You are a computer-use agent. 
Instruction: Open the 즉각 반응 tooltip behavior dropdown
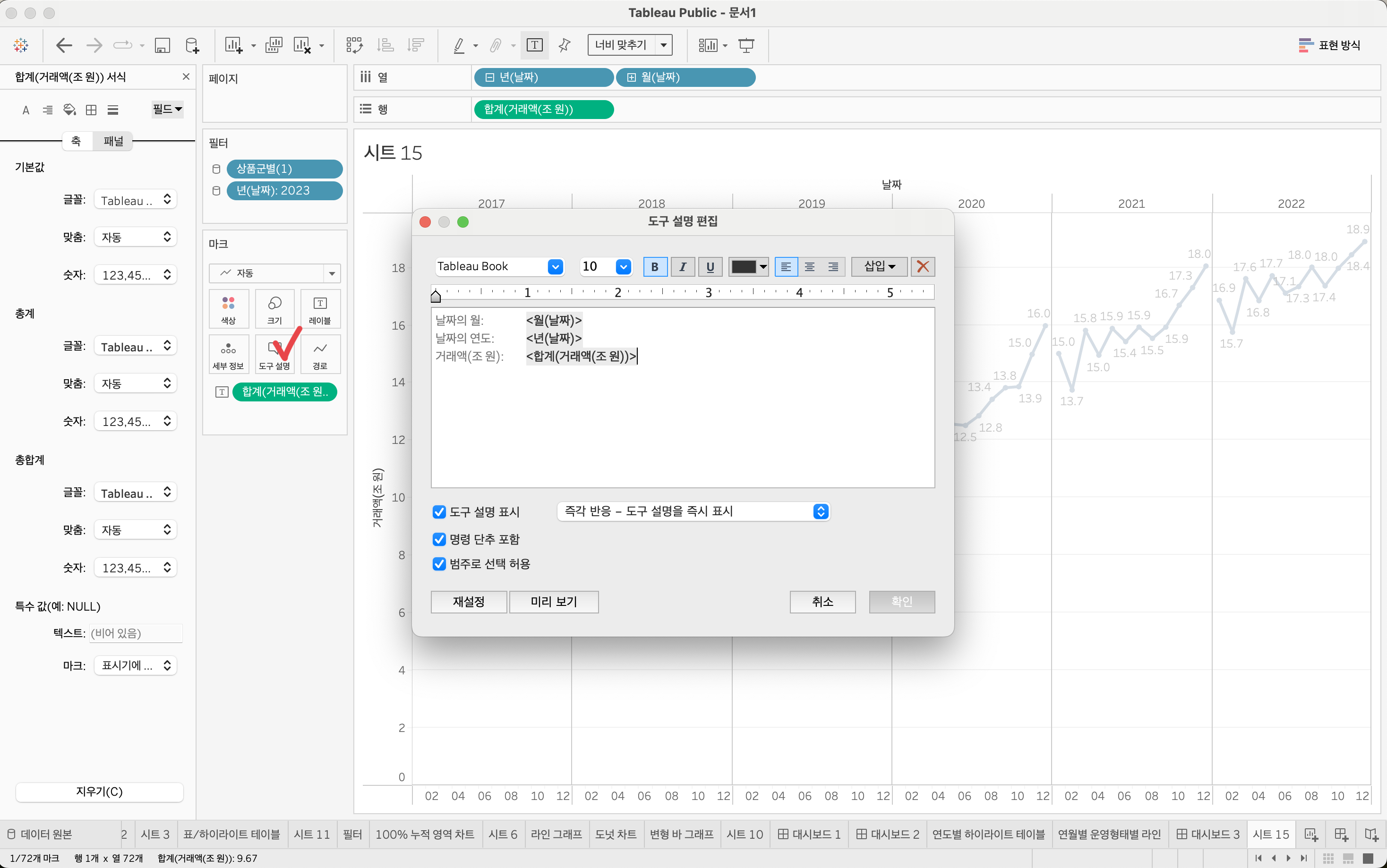coord(693,511)
